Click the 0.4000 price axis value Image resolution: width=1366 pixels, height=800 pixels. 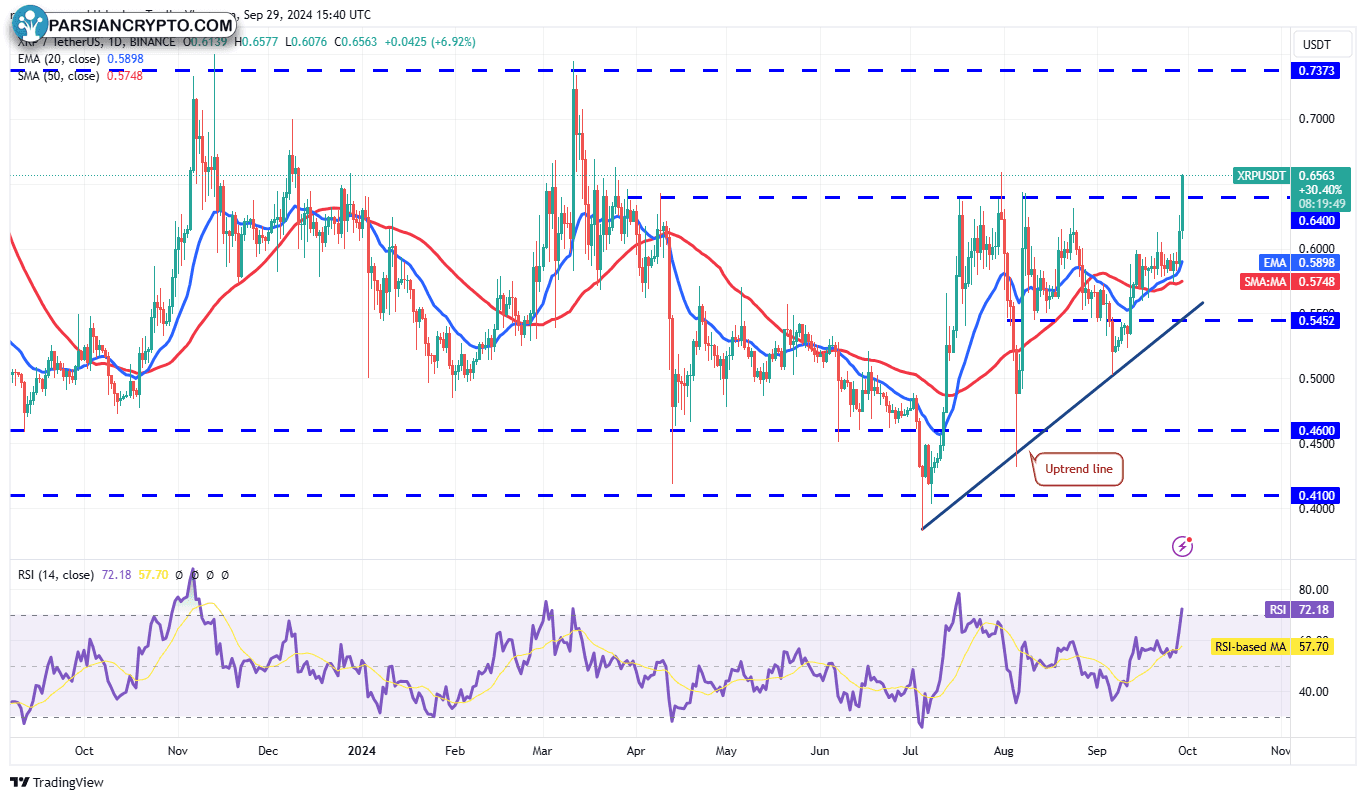[1317, 508]
